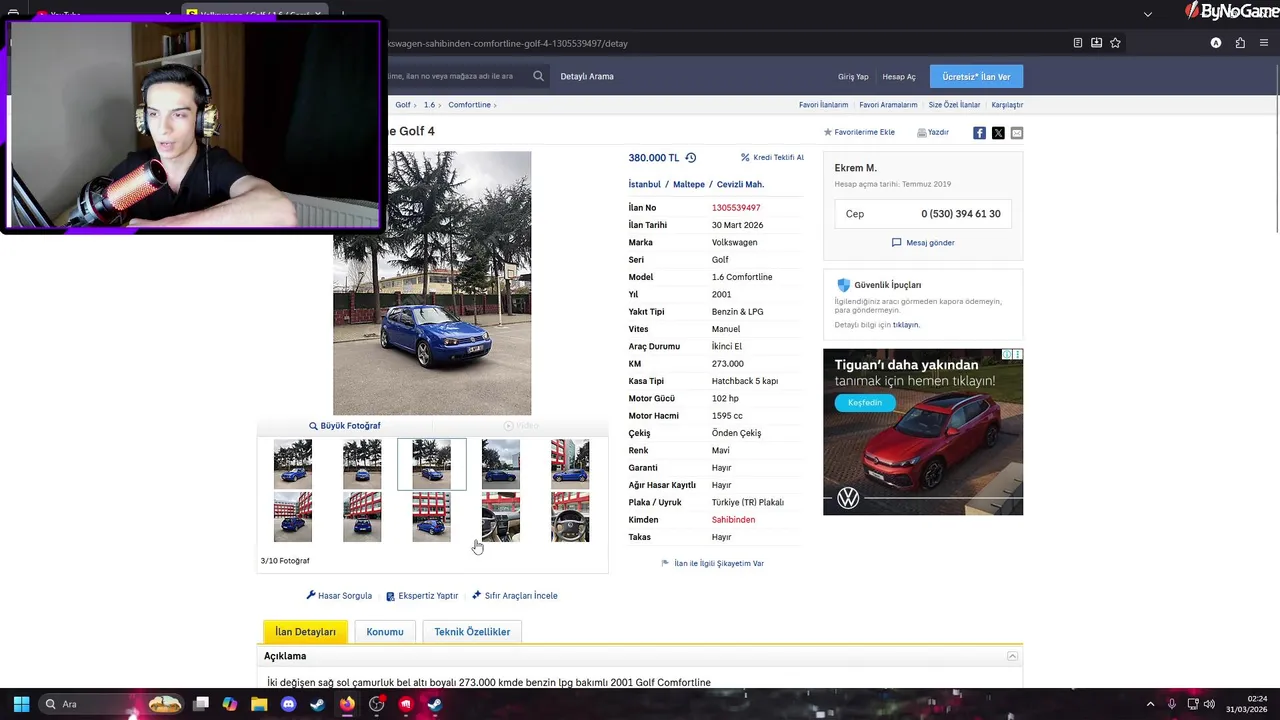
Task: Click the Detaylı Arama link
Action: pos(587,76)
